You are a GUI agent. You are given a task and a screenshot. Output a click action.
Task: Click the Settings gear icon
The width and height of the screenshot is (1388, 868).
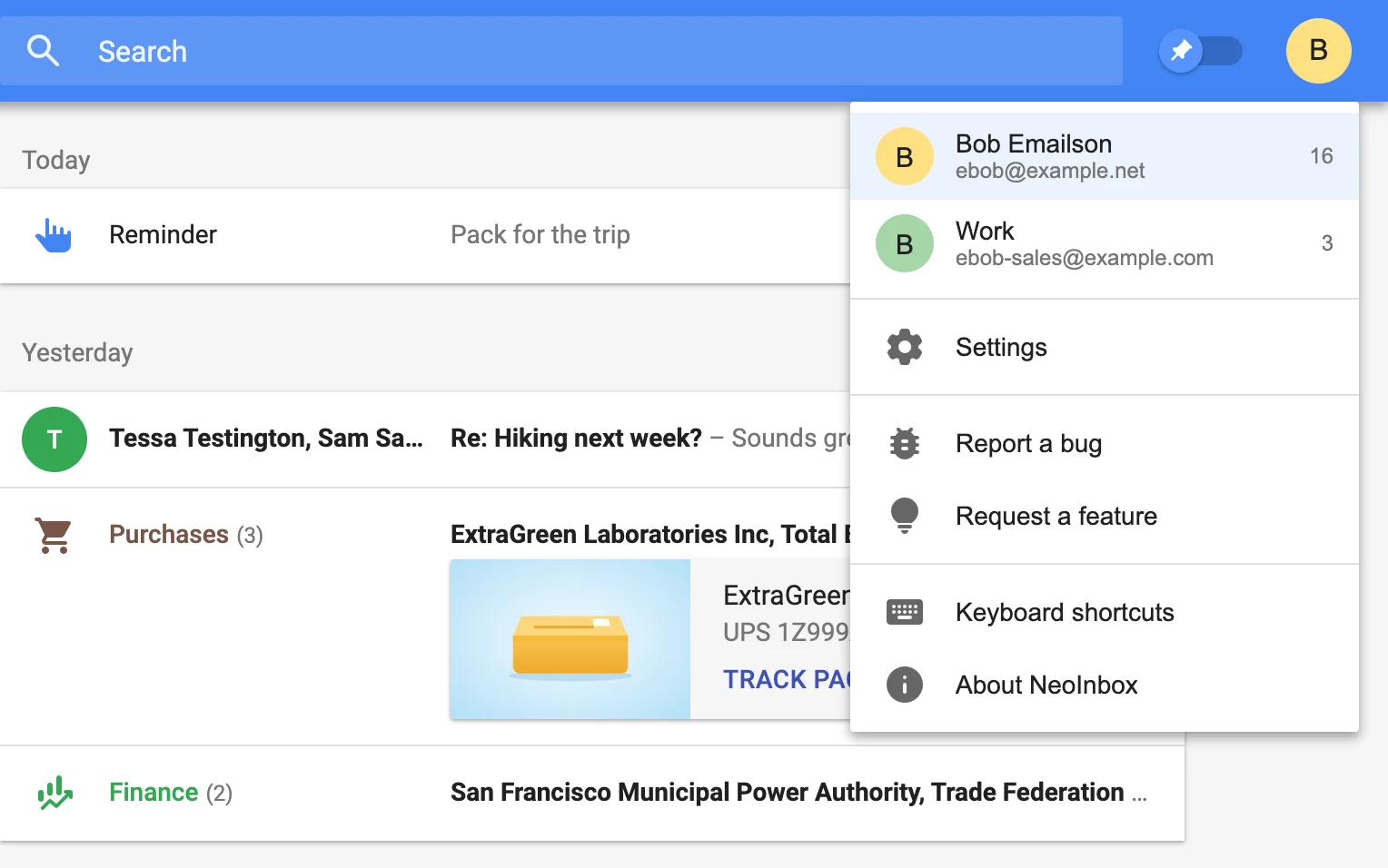(x=905, y=347)
